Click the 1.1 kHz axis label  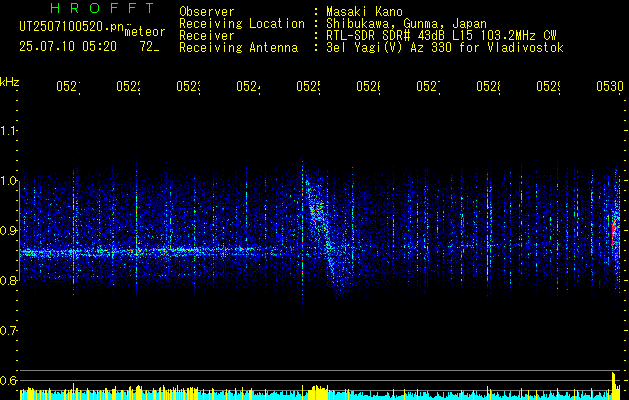pyautogui.click(x=8, y=131)
